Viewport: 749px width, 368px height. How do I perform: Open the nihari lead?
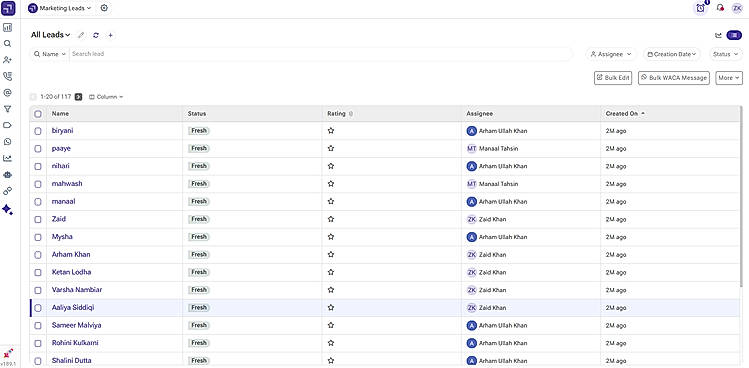(x=61, y=166)
